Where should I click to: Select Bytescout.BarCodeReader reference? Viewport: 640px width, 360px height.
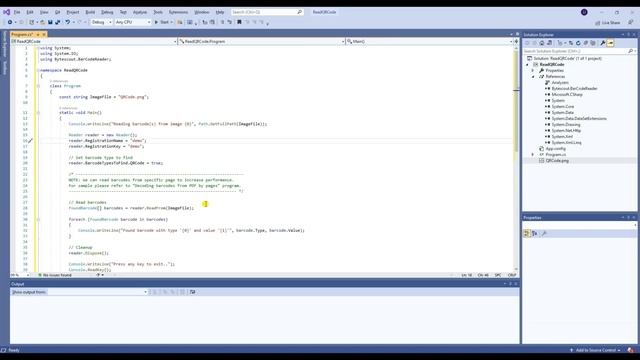[574, 89]
